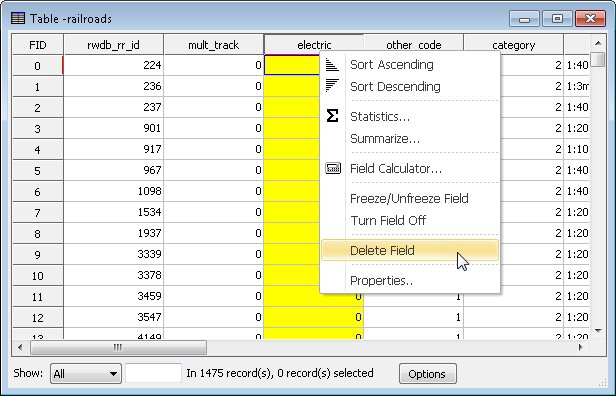Click the horizontal scroll left arrow
The image size is (616, 396).
[20, 347]
